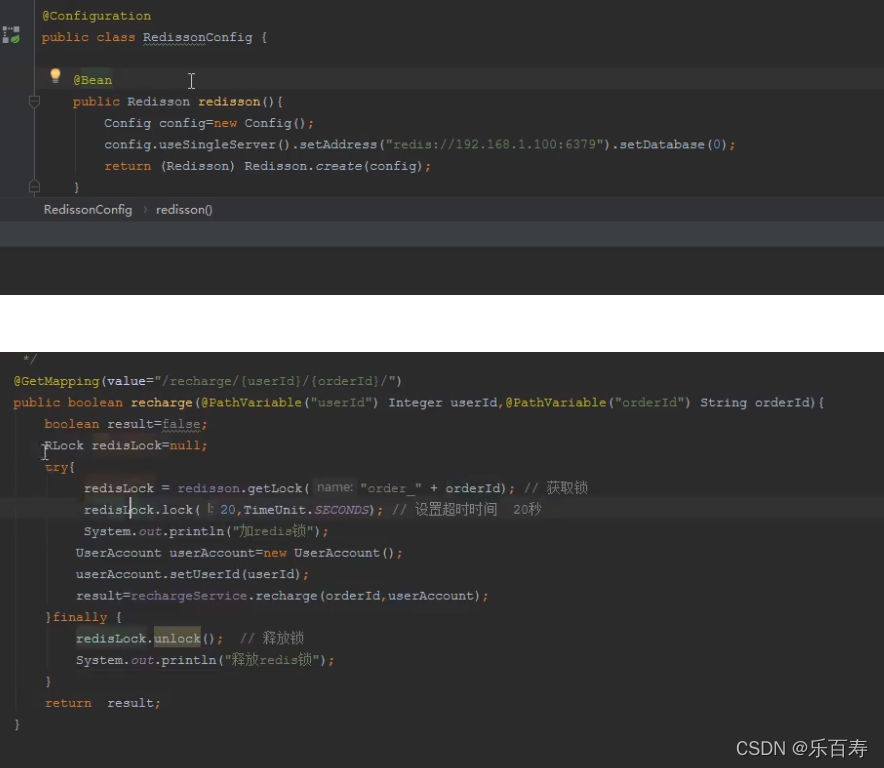This screenshot has width=884, height=768.
Task: Click the closing fold marker of redisson()
Action: (x=34, y=187)
